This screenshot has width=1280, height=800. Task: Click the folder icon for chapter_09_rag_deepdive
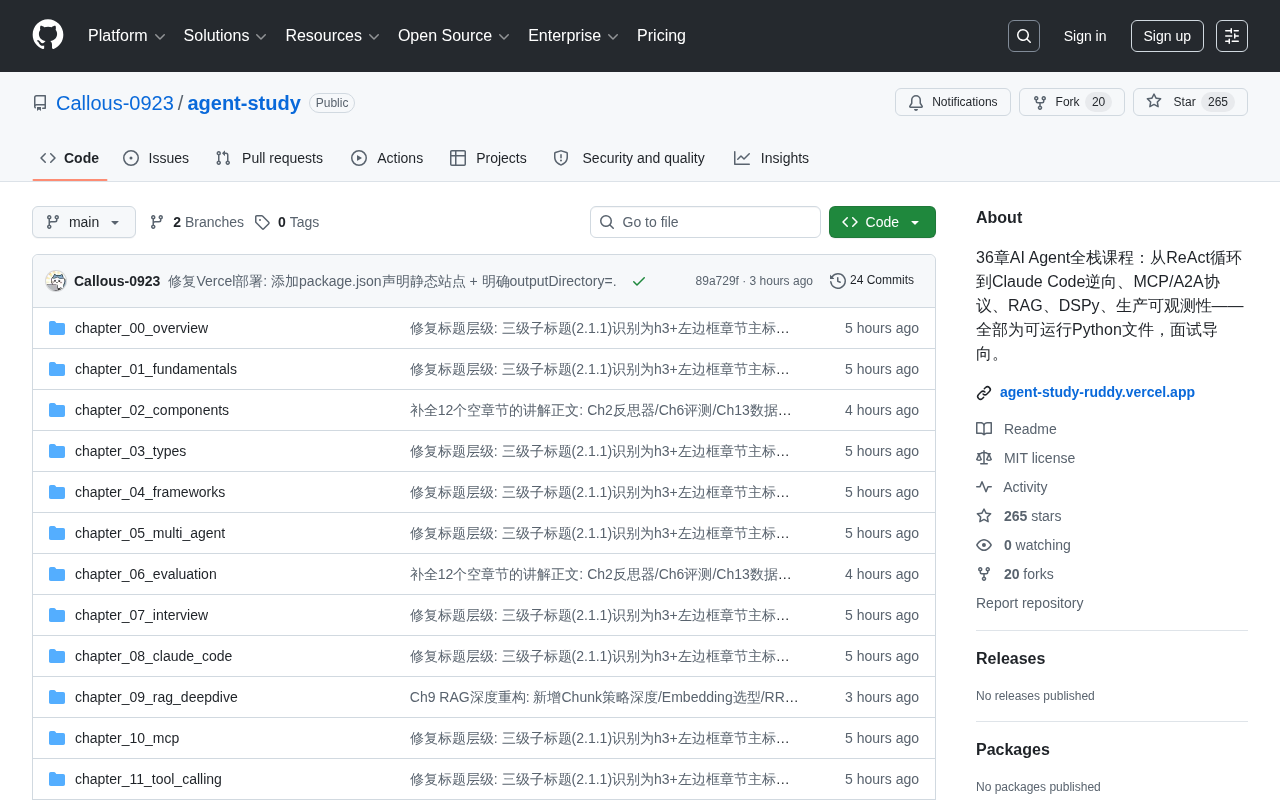(x=57, y=697)
